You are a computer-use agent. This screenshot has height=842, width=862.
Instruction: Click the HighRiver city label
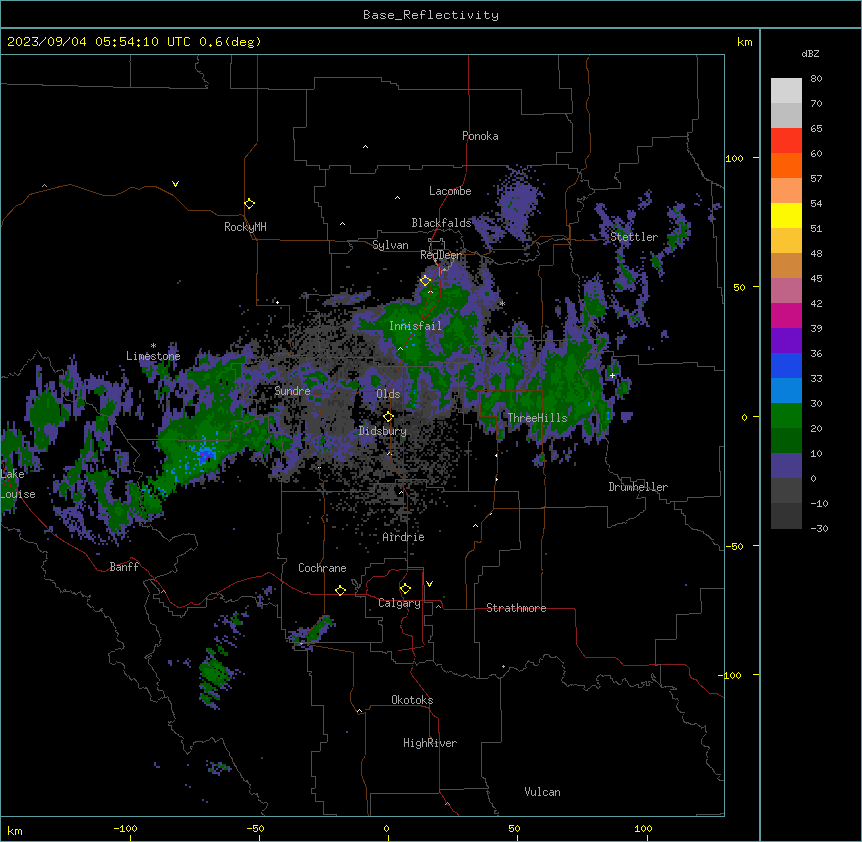pos(429,743)
